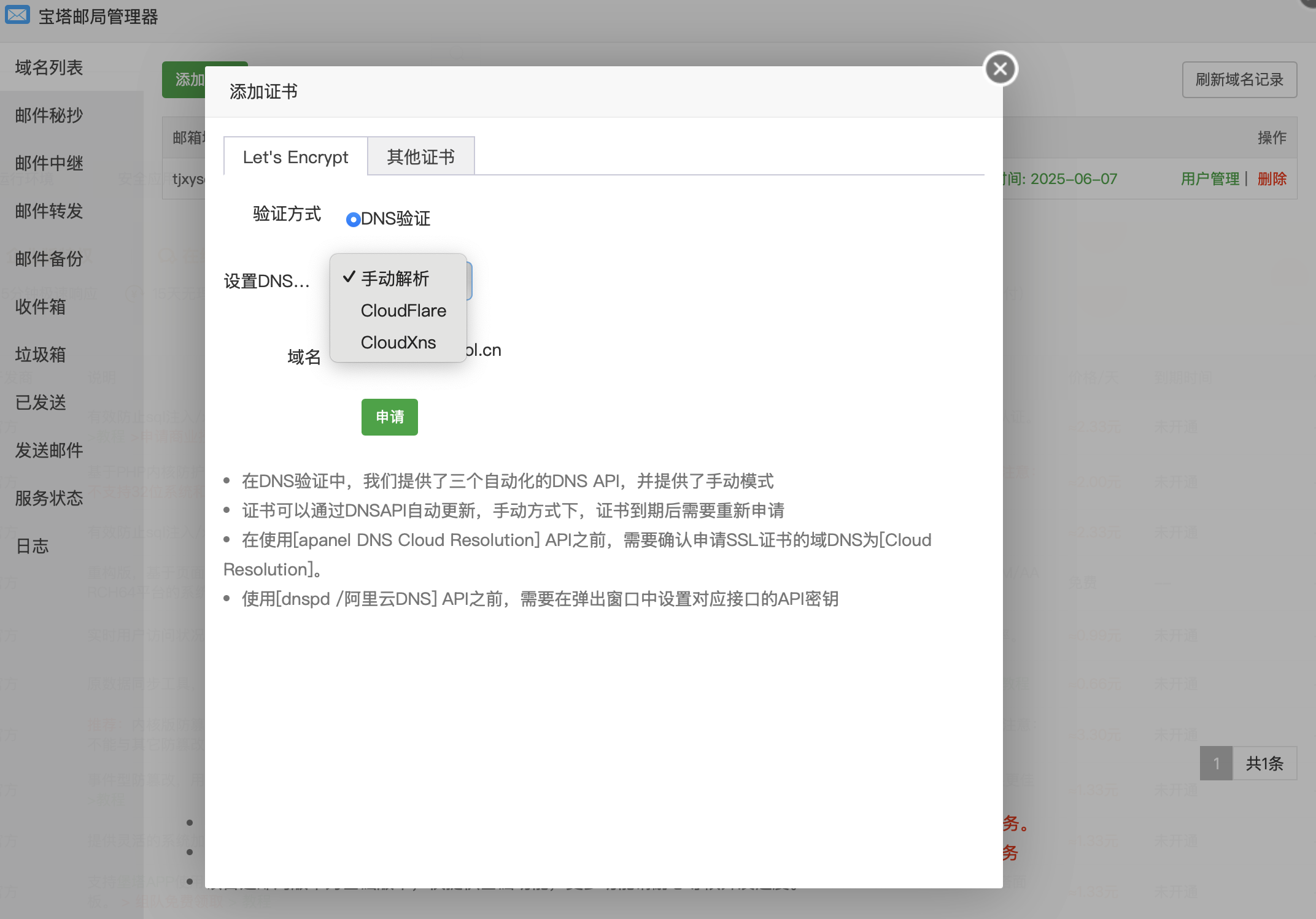Image resolution: width=1316 pixels, height=919 pixels.
Task: Click the apanel DNS Cloud Resolution note
Action: [578, 555]
